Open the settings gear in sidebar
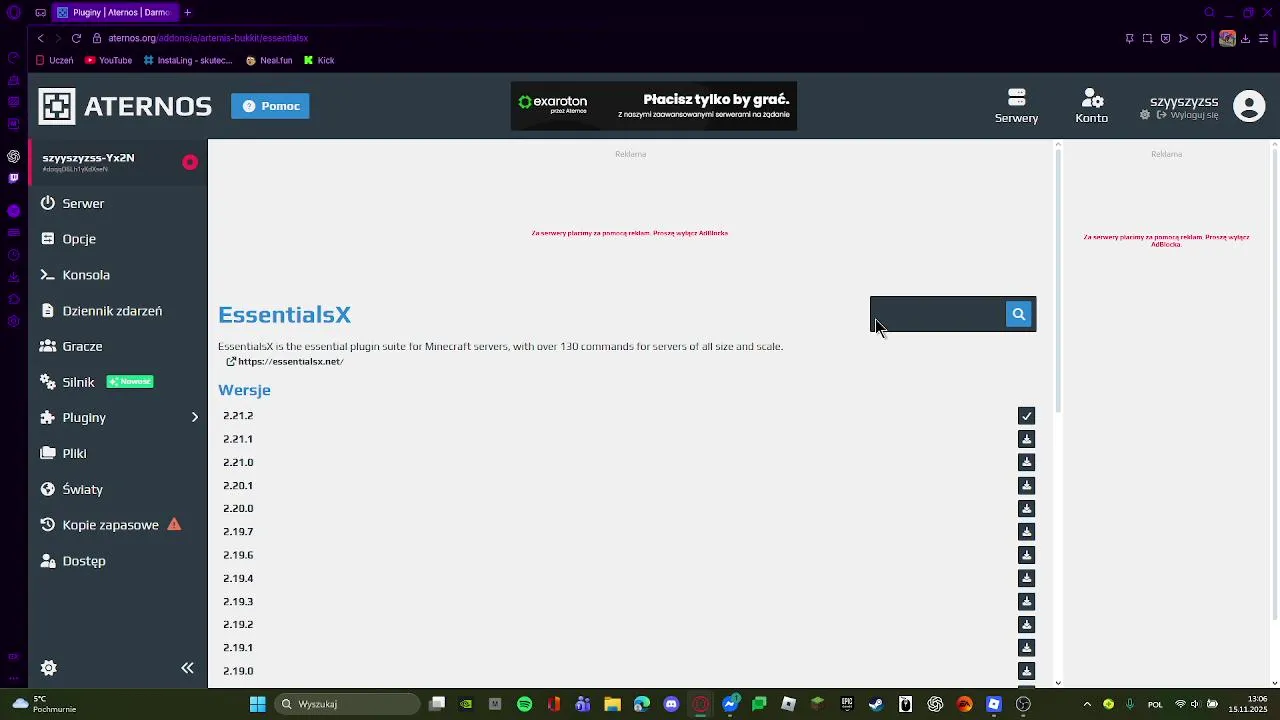Screen dimensions: 1280x720 [48, 668]
